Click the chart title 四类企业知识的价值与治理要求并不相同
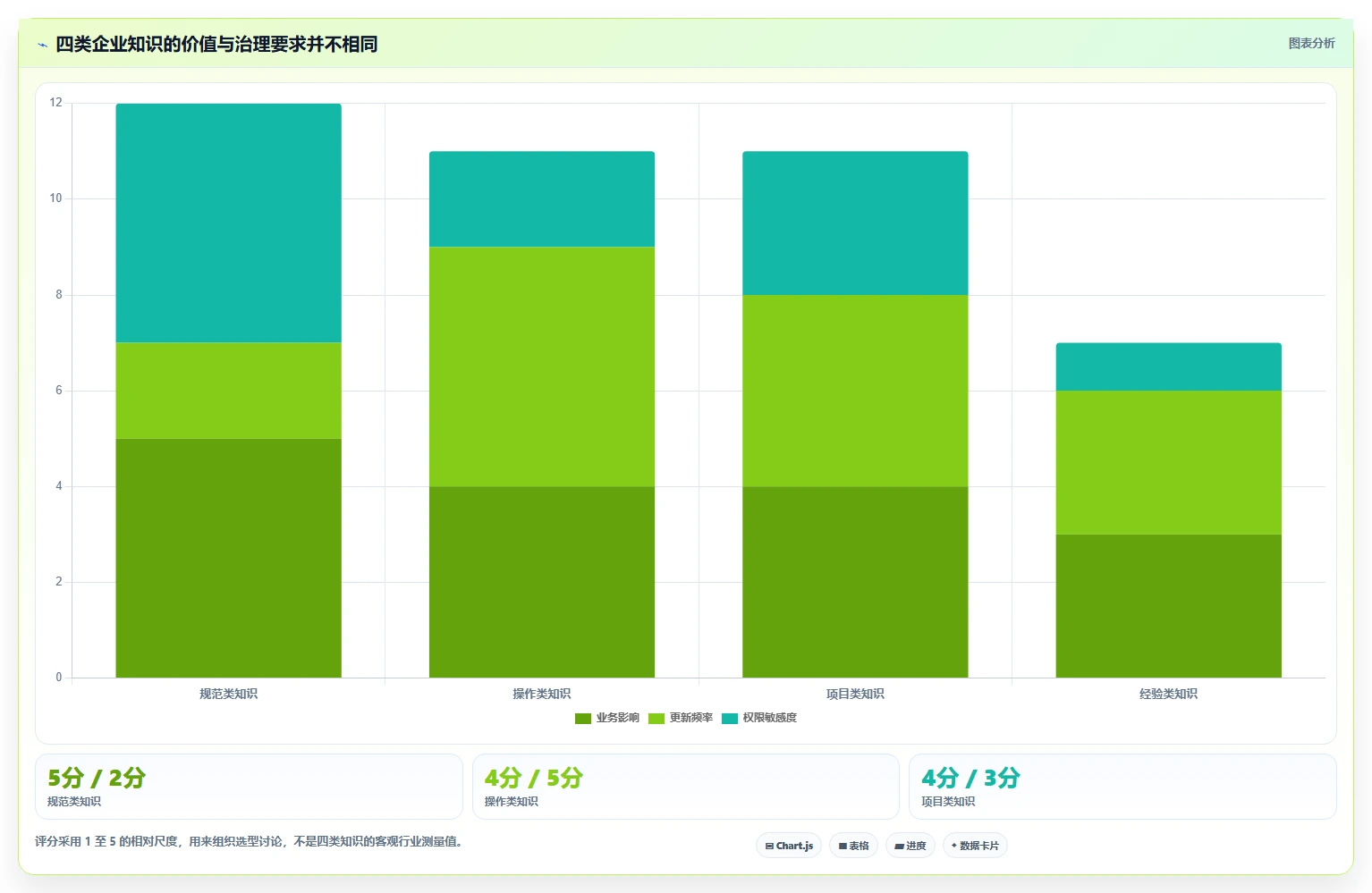The image size is (1372, 893). coord(216,44)
